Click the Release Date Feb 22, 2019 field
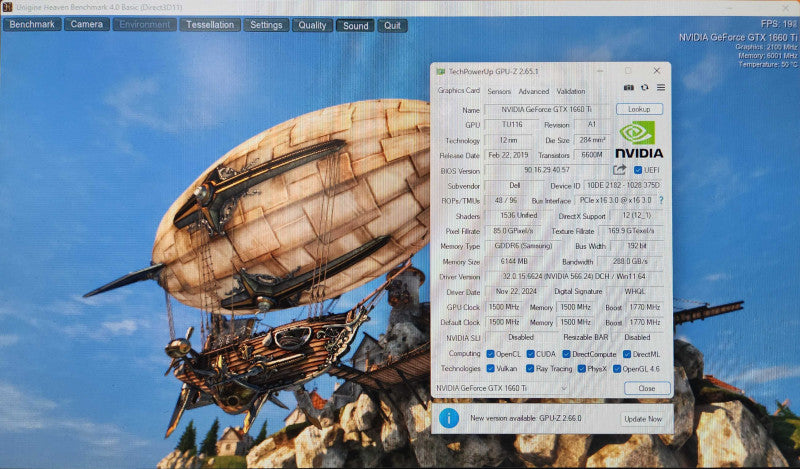 (x=508, y=155)
